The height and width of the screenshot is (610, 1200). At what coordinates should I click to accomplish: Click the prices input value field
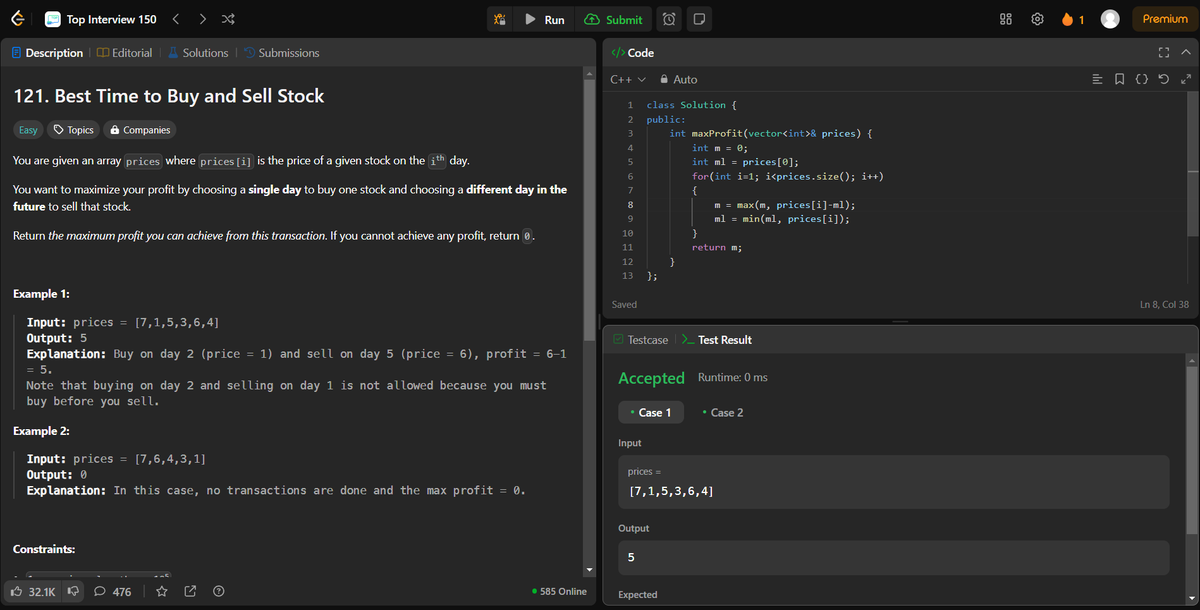click(x=894, y=482)
